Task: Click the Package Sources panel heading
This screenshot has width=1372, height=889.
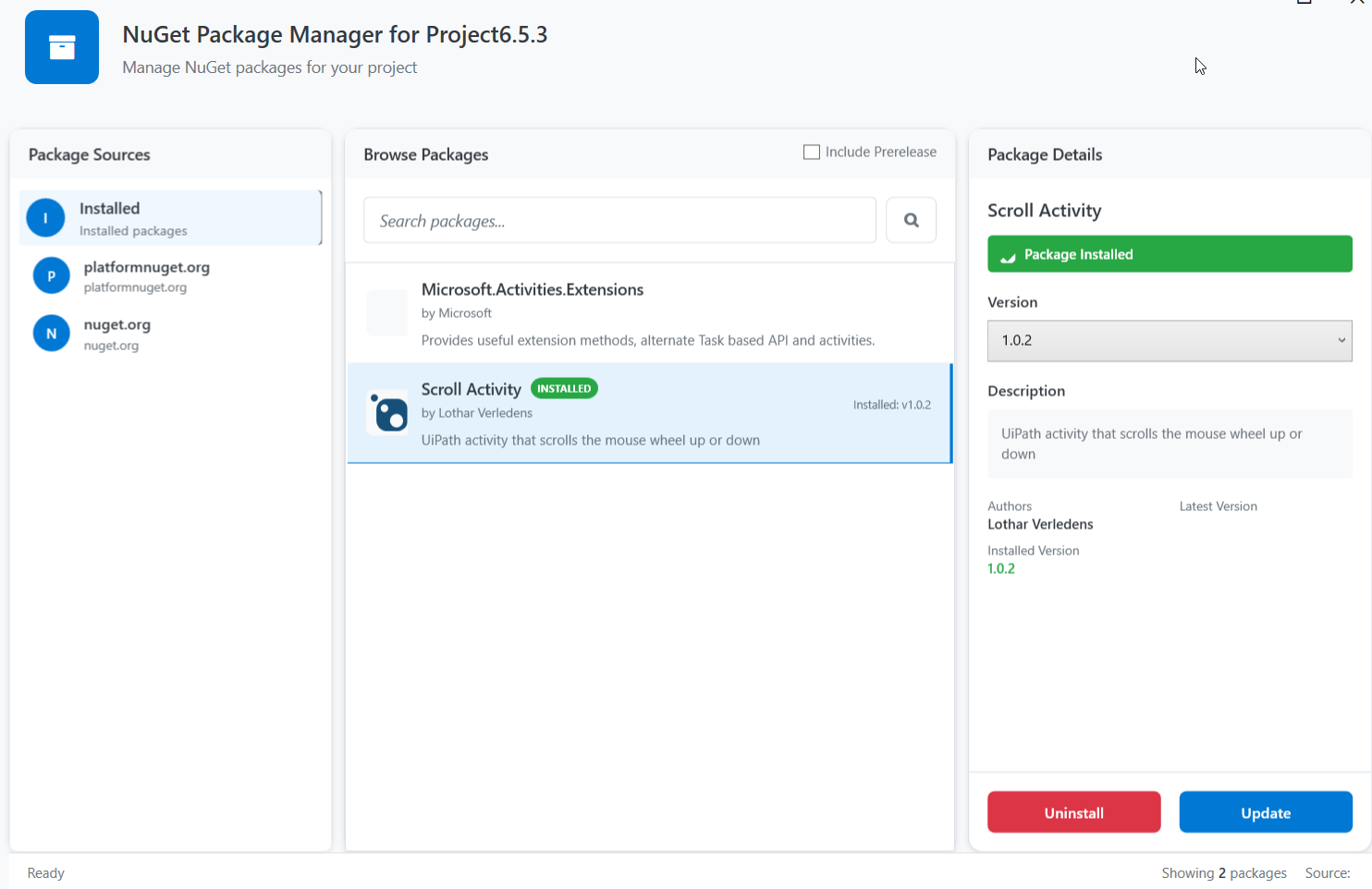Action: pos(90,154)
